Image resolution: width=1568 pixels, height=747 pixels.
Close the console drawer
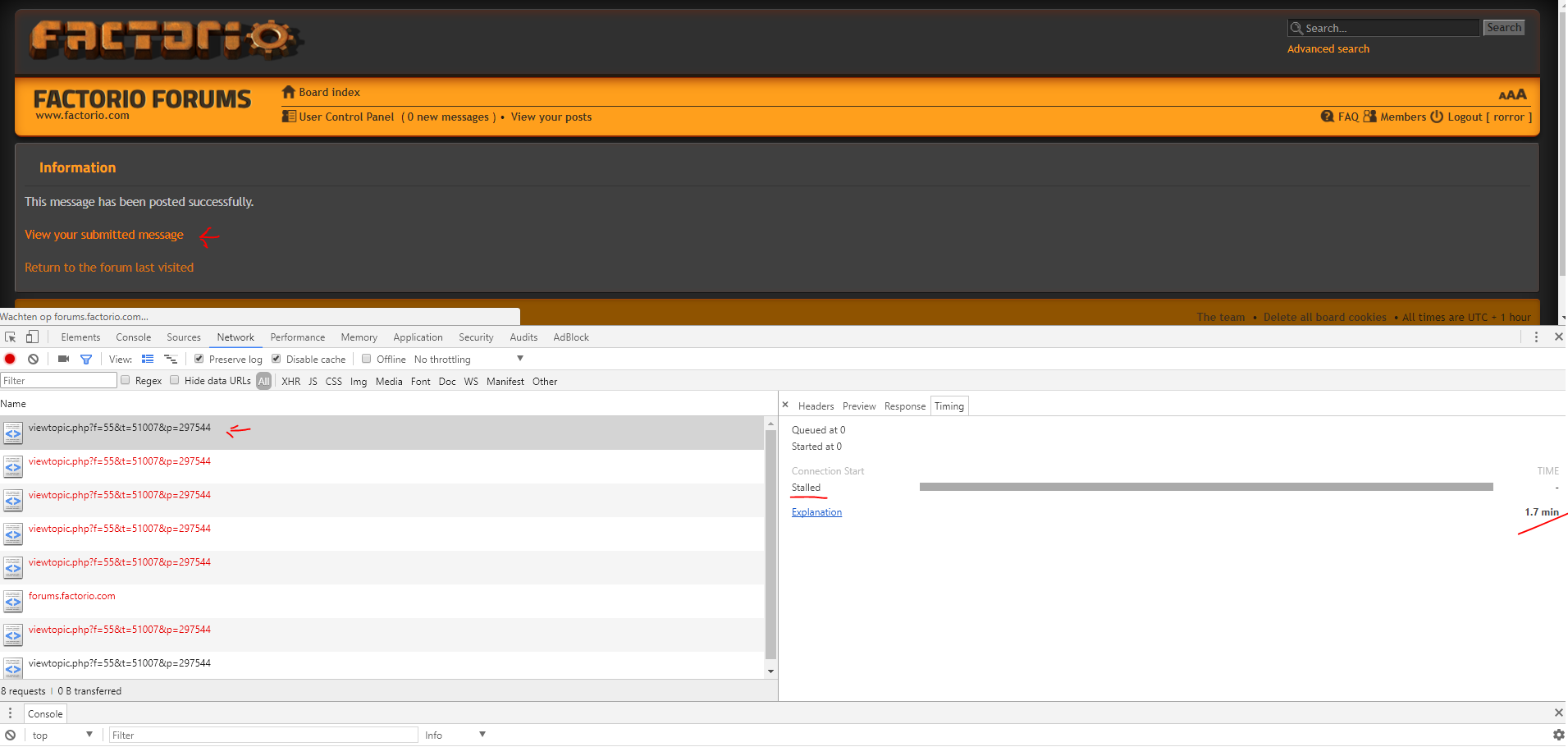(1558, 713)
